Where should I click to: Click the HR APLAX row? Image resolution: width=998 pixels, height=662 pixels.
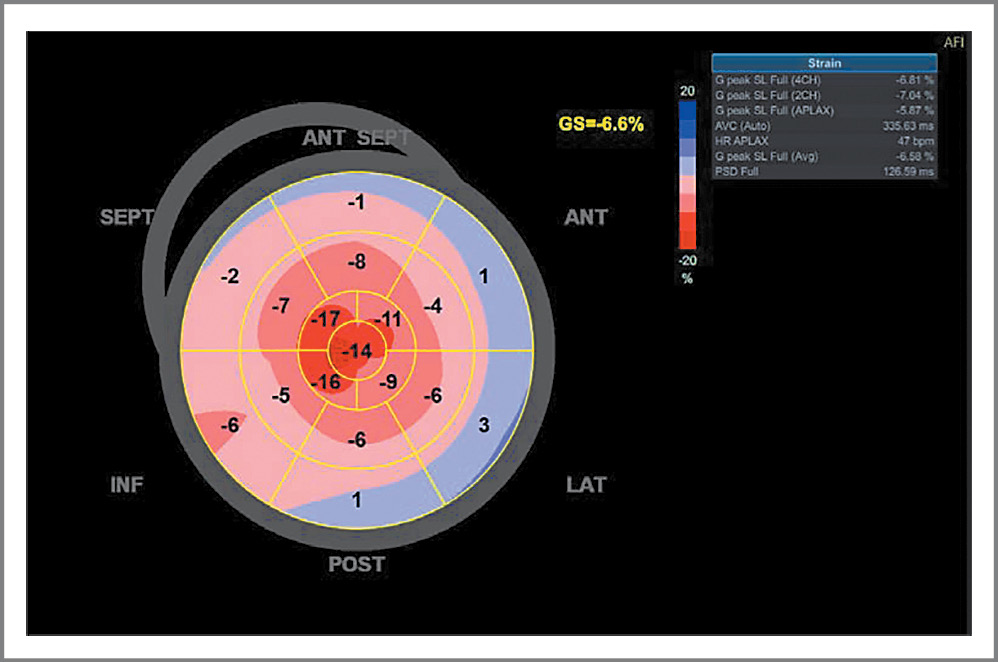824,141
